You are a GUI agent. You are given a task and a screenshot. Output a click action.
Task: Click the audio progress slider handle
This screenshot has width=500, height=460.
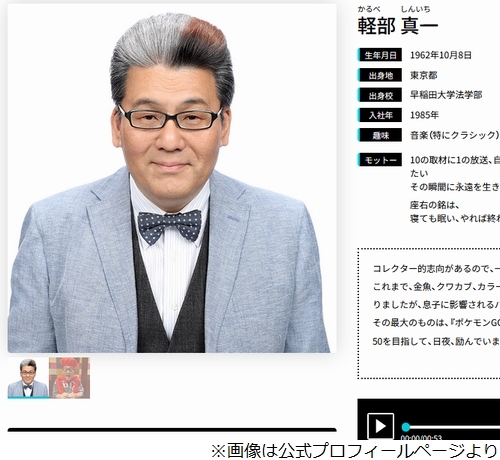coord(406,427)
